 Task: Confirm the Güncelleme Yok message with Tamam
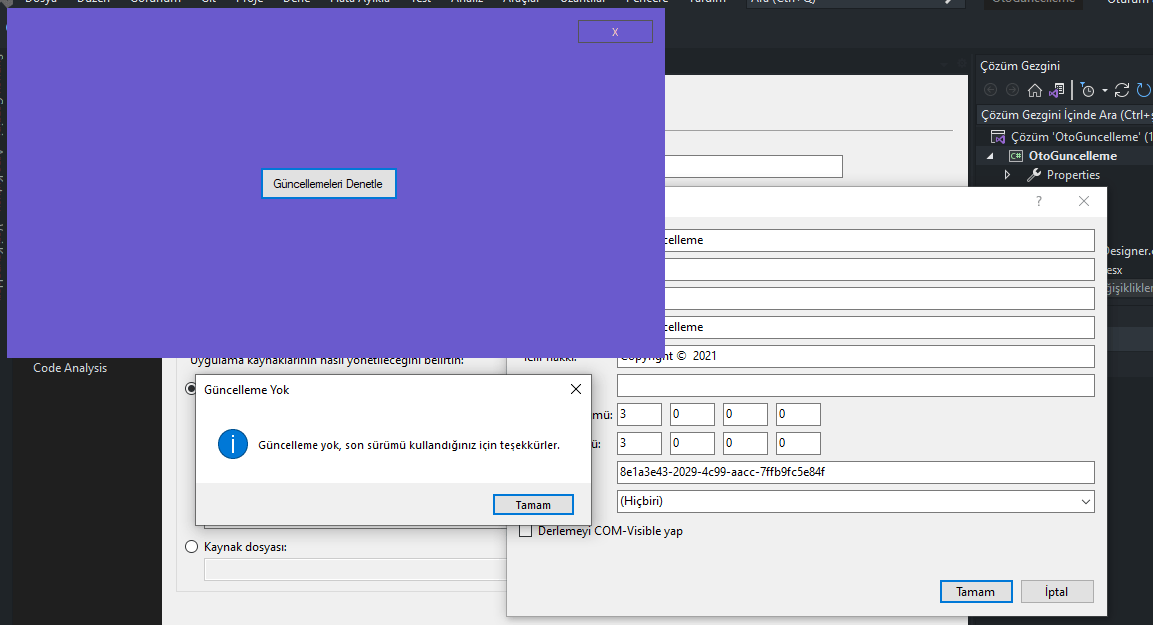pos(533,504)
